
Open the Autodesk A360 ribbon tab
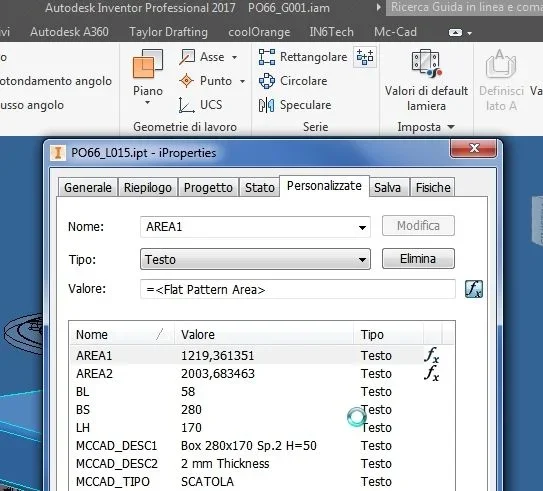(69, 32)
